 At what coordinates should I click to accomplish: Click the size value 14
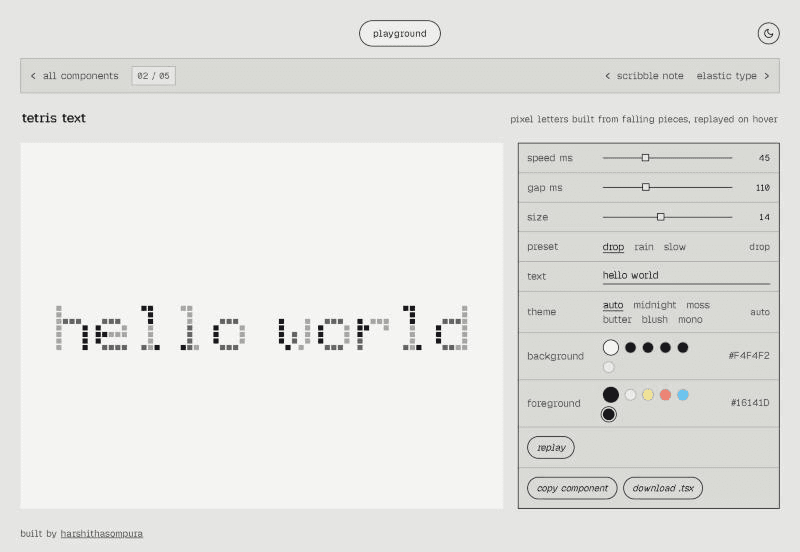(764, 217)
